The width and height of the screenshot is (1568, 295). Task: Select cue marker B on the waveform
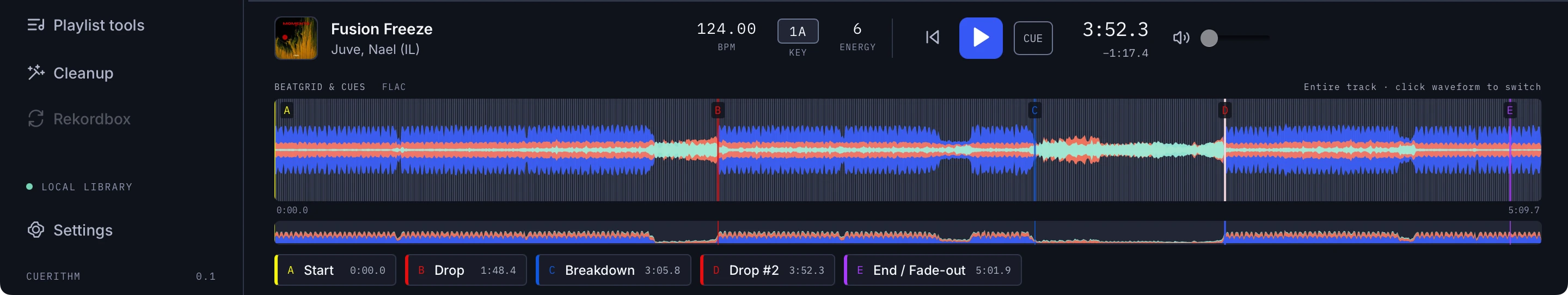[x=718, y=110]
